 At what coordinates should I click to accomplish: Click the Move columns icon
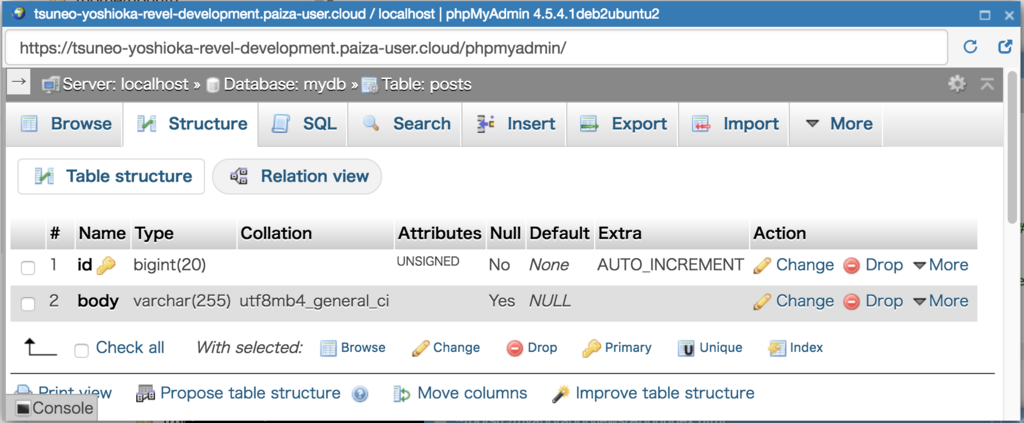point(402,394)
